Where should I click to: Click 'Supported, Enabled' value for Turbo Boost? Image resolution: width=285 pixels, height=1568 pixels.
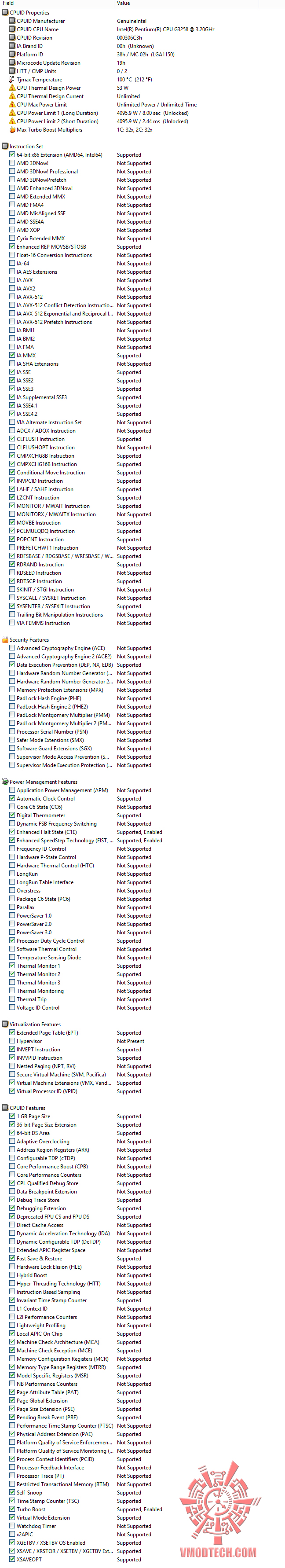coord(139,1509)
